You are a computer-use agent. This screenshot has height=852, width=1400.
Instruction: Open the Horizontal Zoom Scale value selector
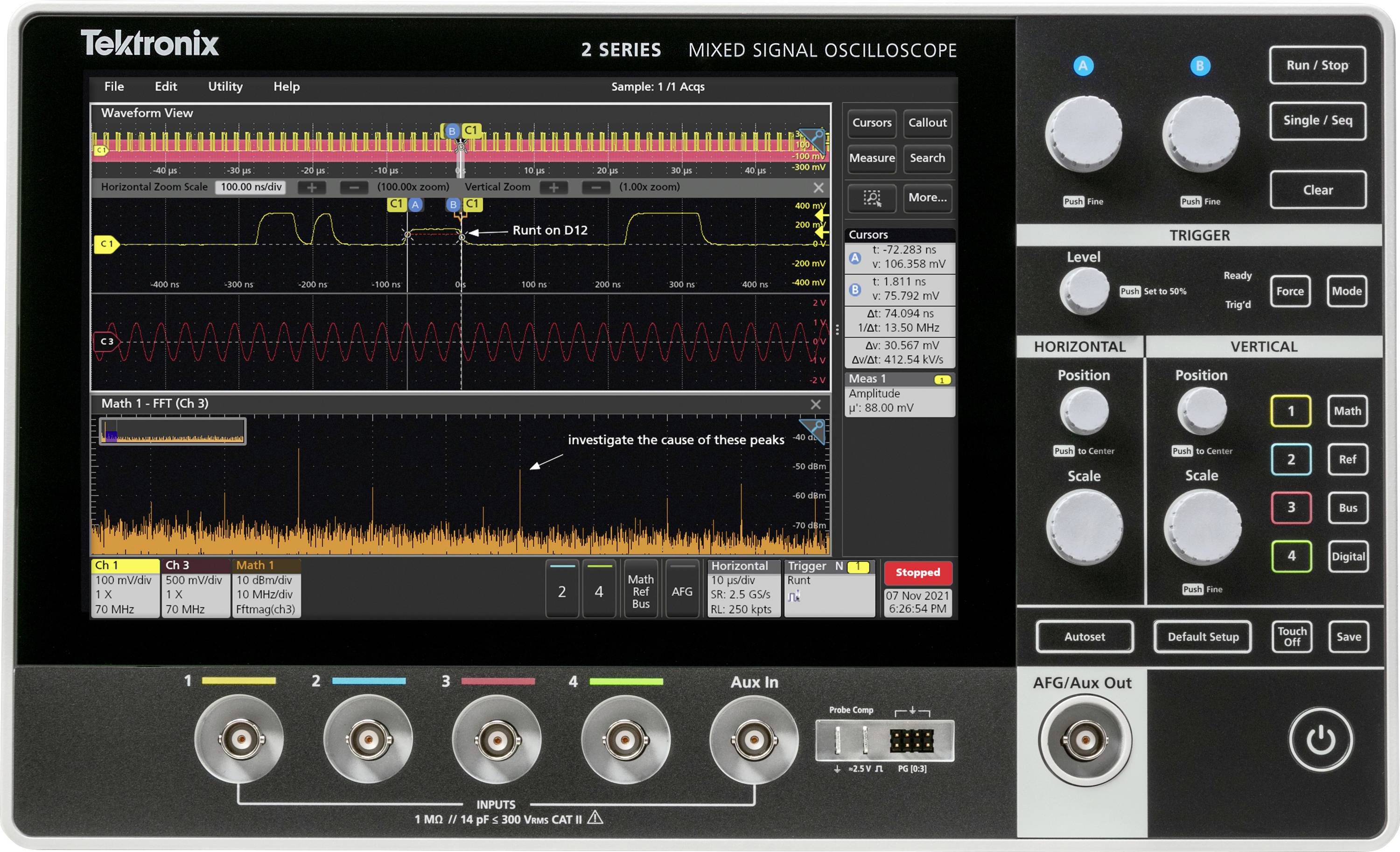250,187
